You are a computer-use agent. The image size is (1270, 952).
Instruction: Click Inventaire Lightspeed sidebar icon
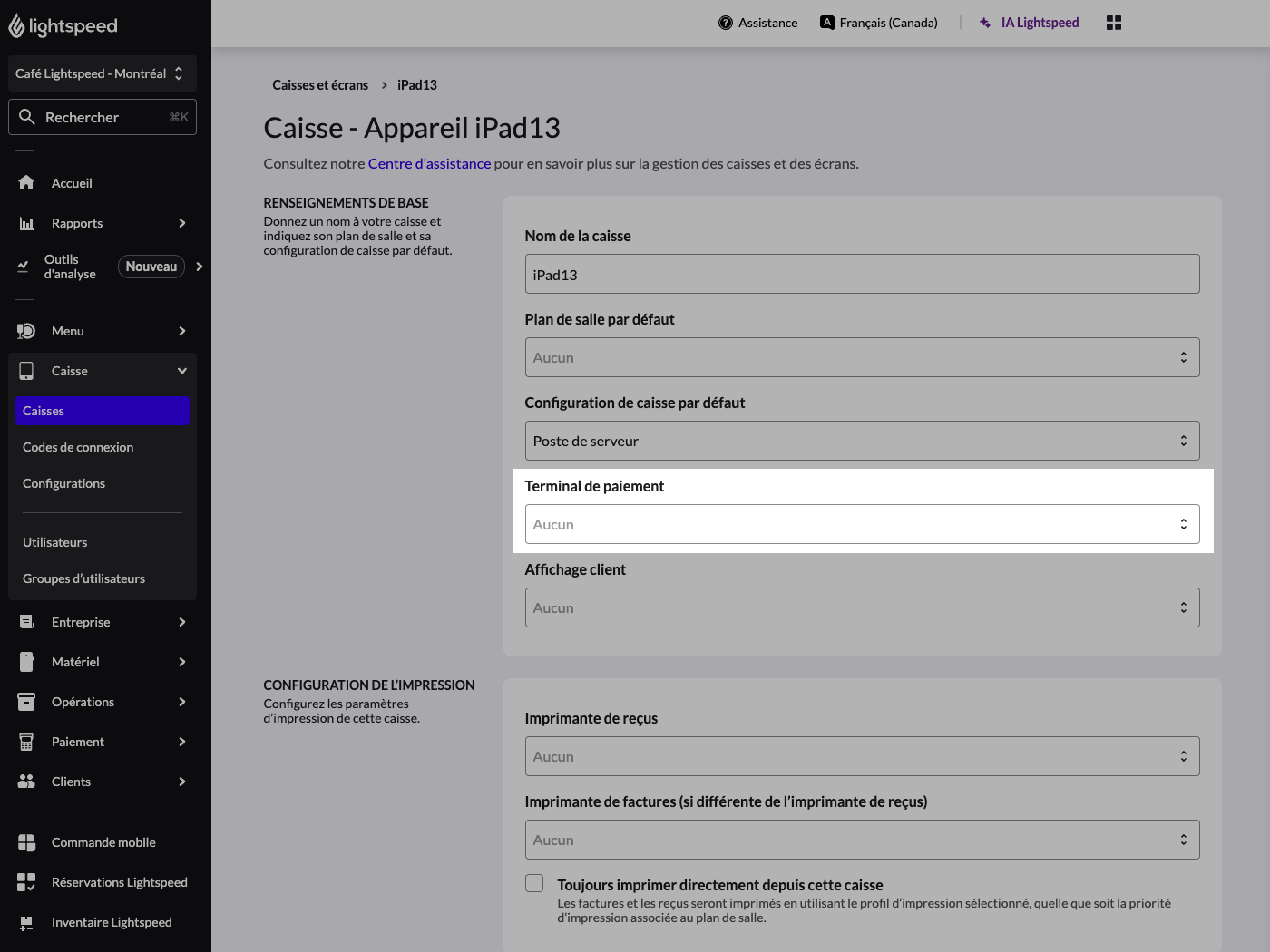[26, 922]
